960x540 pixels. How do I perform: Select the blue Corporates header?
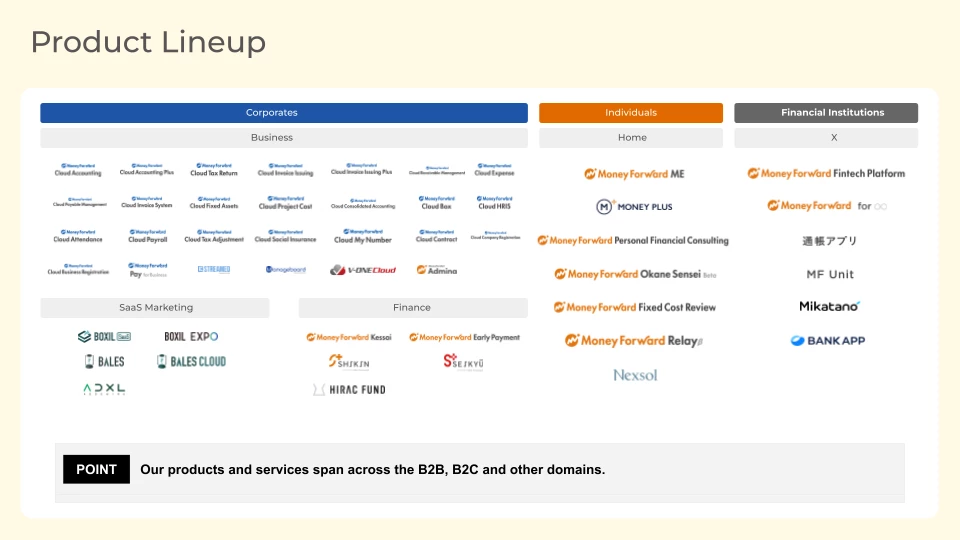(x=284, y=113)
